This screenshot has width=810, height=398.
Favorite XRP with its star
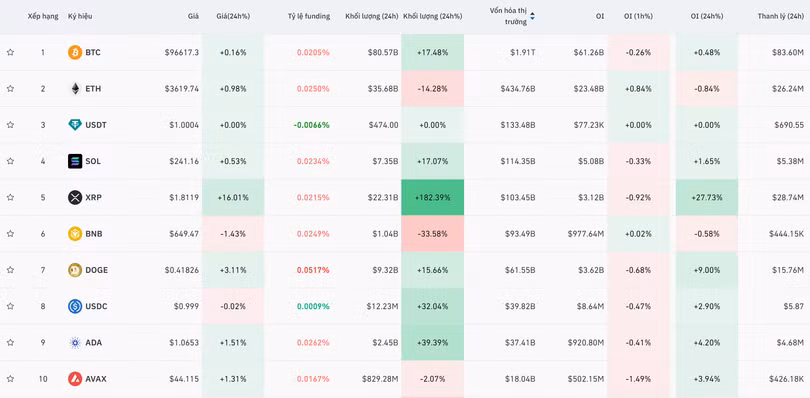(10, 197)
